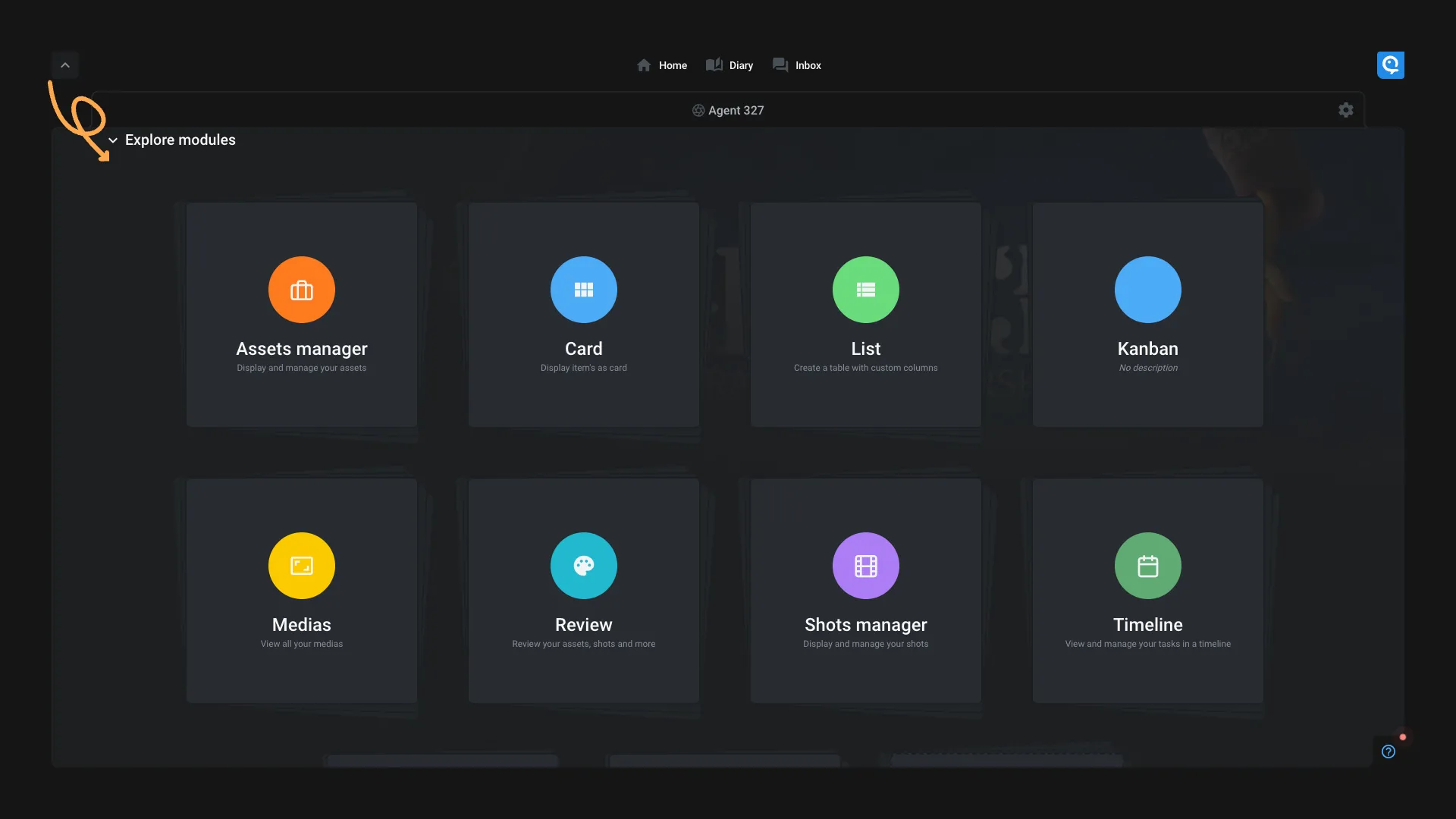Collapse the top navigation chevron

click(64, 64)
